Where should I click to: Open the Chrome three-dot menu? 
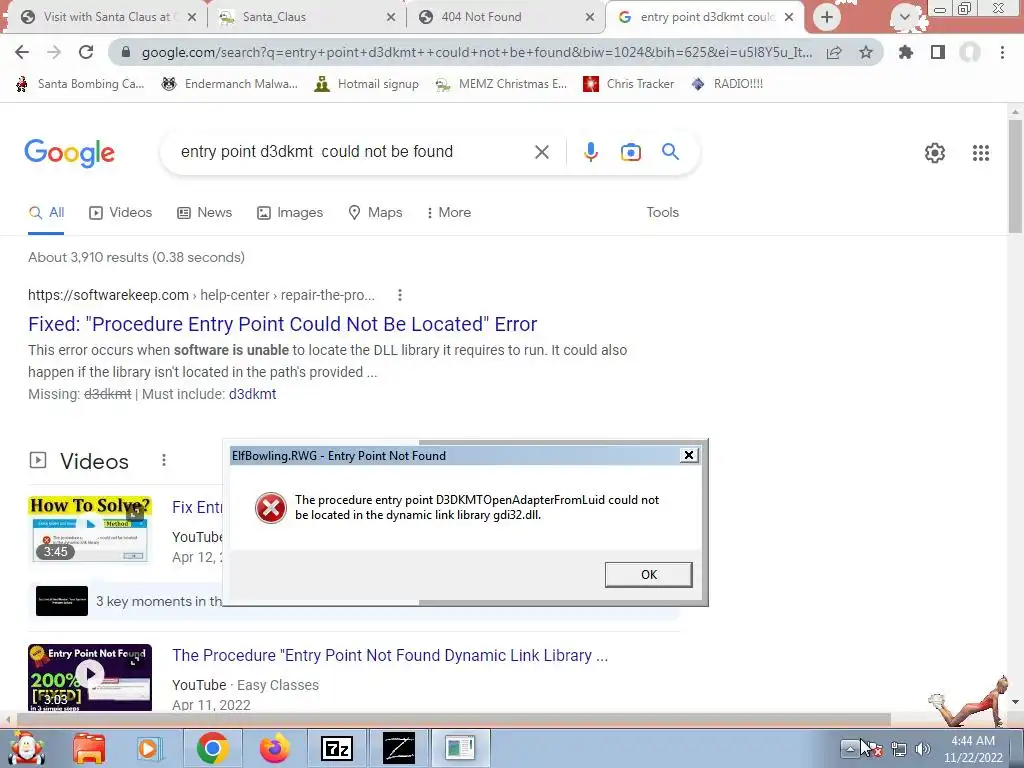pyautogui.click(x=1002, y=52)
